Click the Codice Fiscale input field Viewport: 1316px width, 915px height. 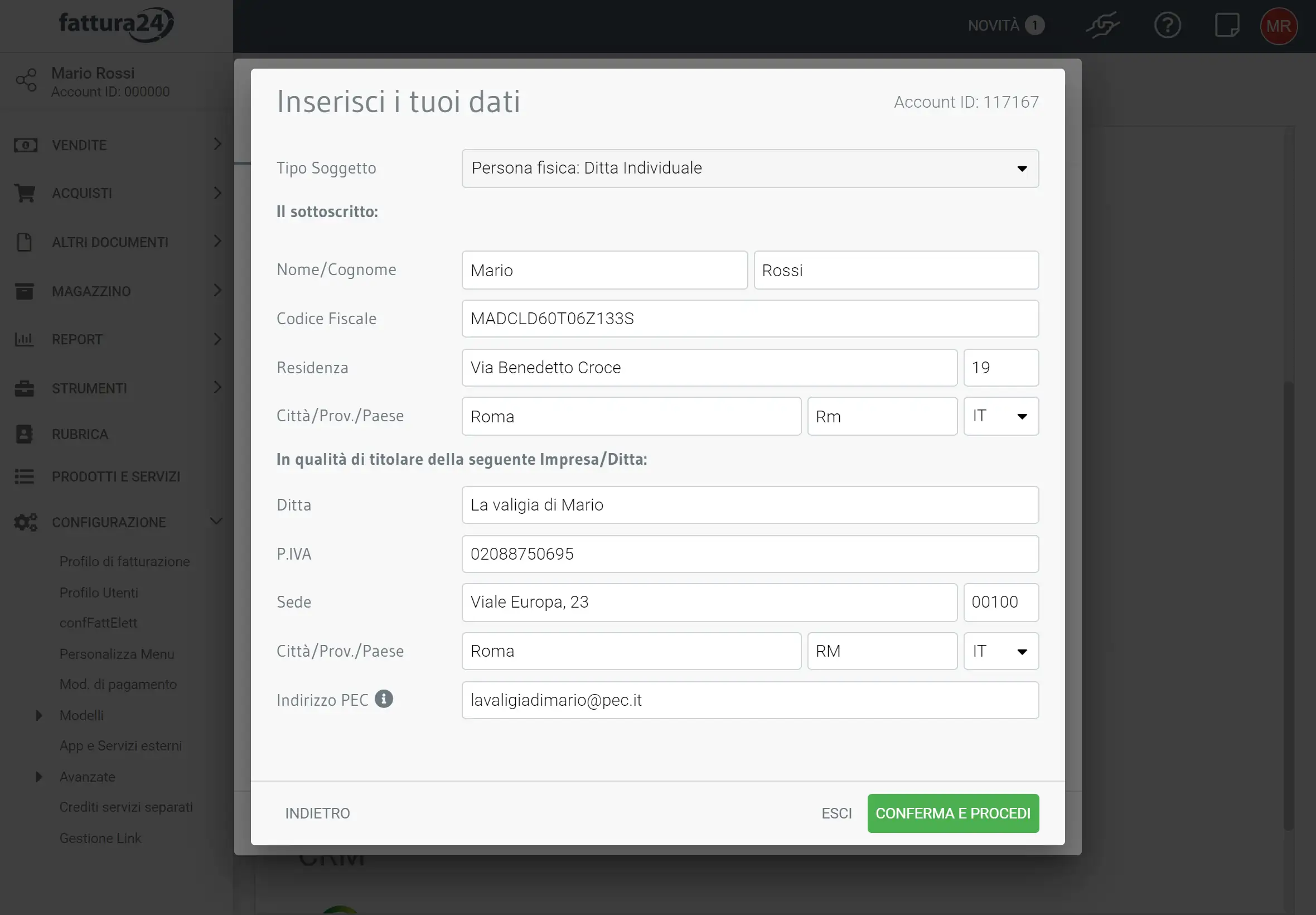tap(750, 319)
